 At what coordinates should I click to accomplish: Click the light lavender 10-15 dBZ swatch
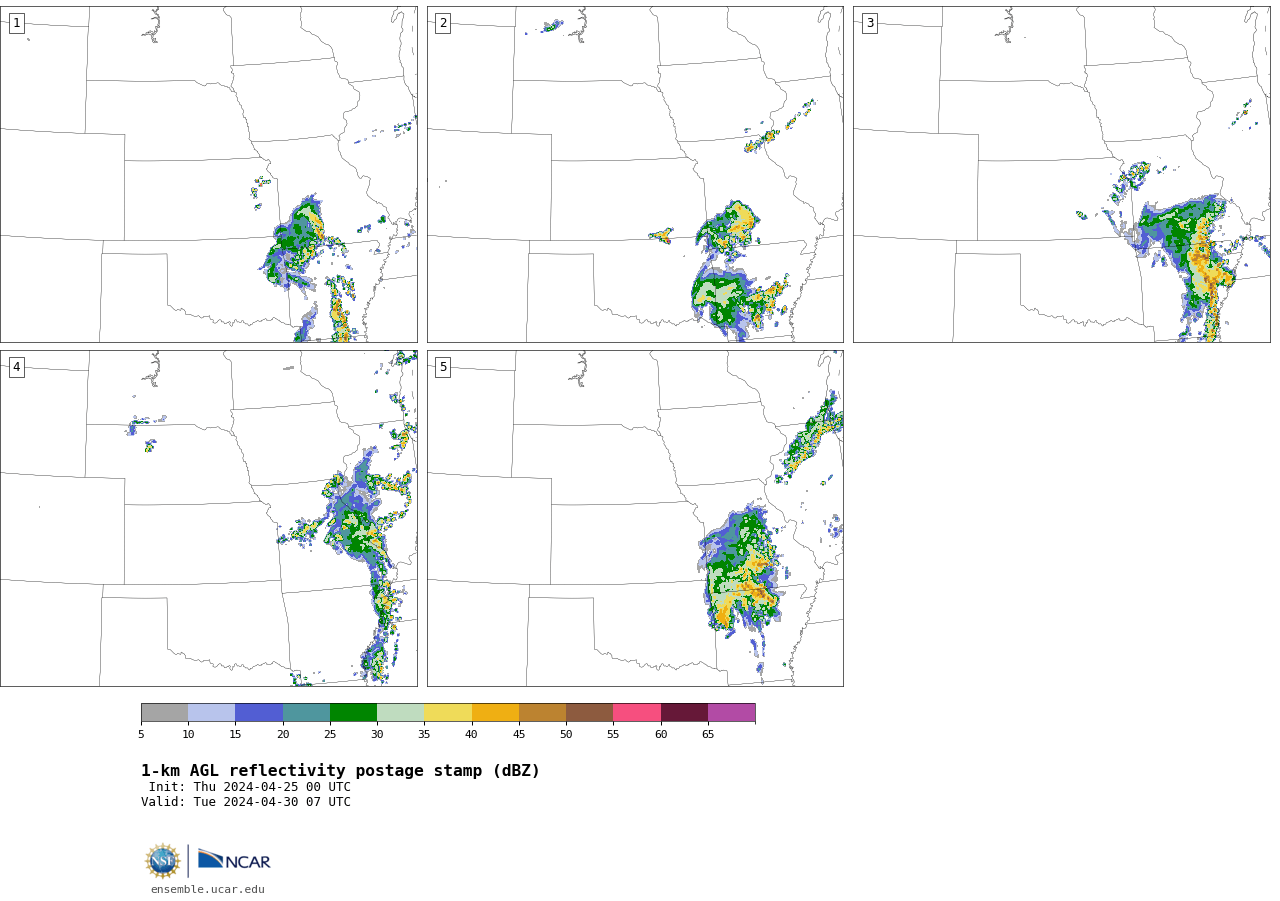211,712
